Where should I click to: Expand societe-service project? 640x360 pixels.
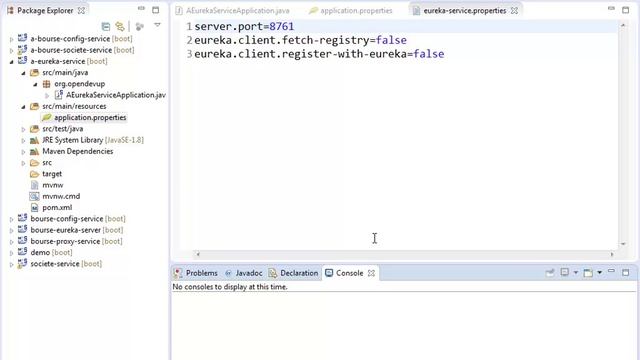[11, 264]
